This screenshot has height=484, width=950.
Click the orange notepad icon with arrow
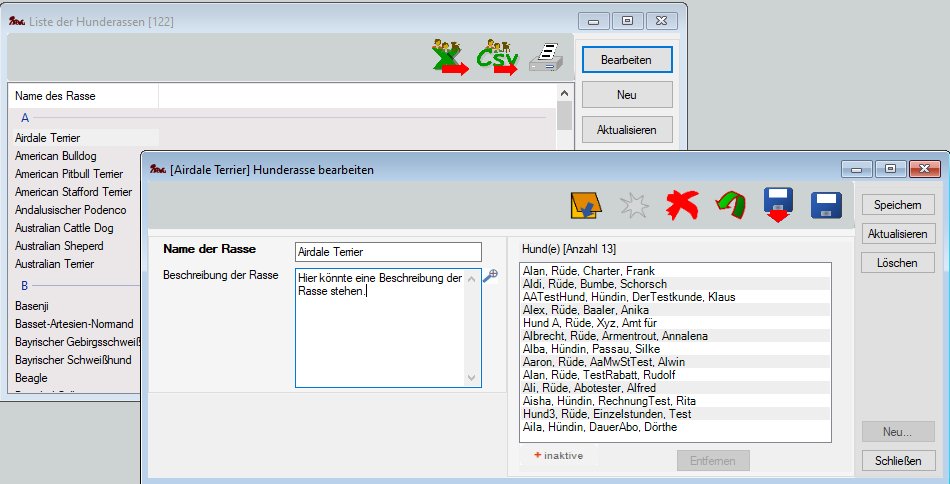point(585,206)
